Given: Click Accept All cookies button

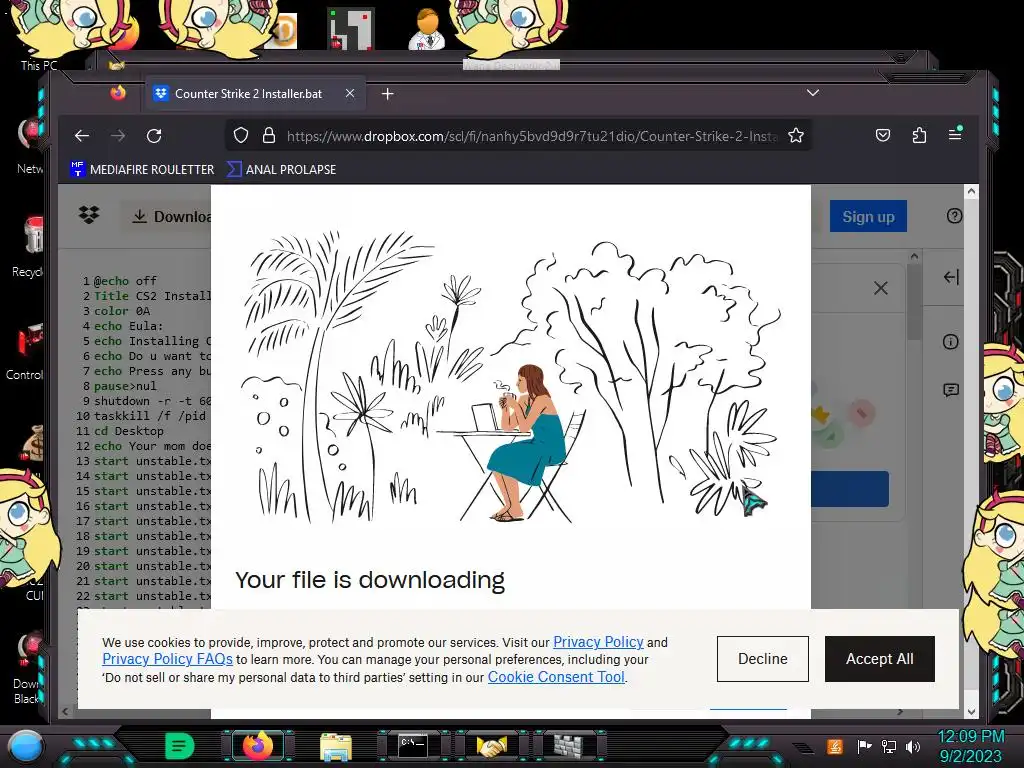Looking at the screenshot, I should tap(880, 659).
